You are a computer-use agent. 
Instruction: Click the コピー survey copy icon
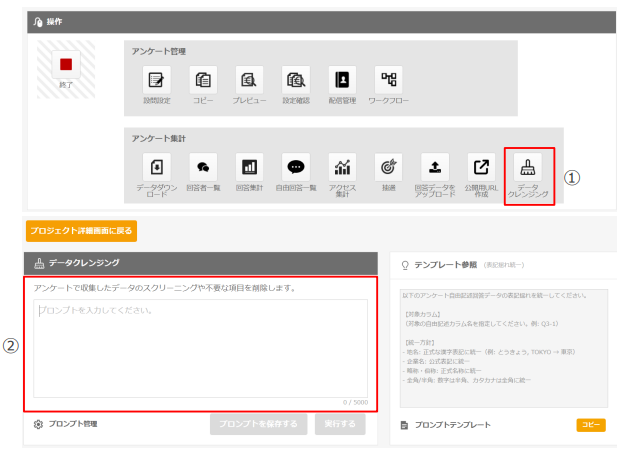(x=203, y=80)
